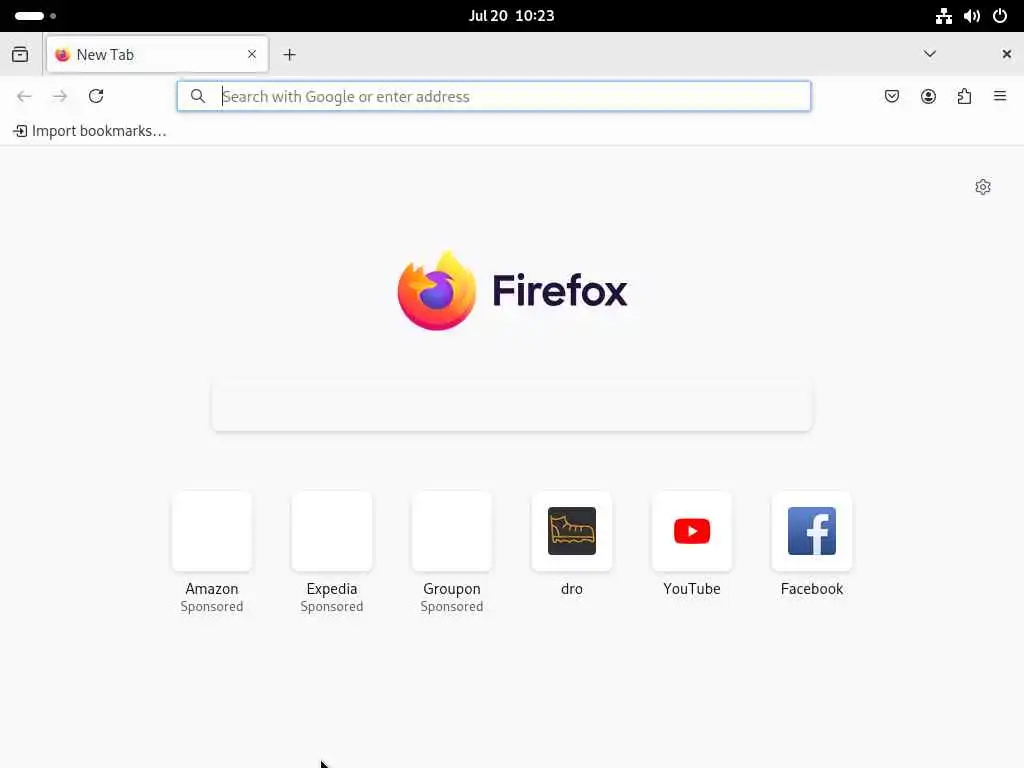Click the network status icon

944,16
